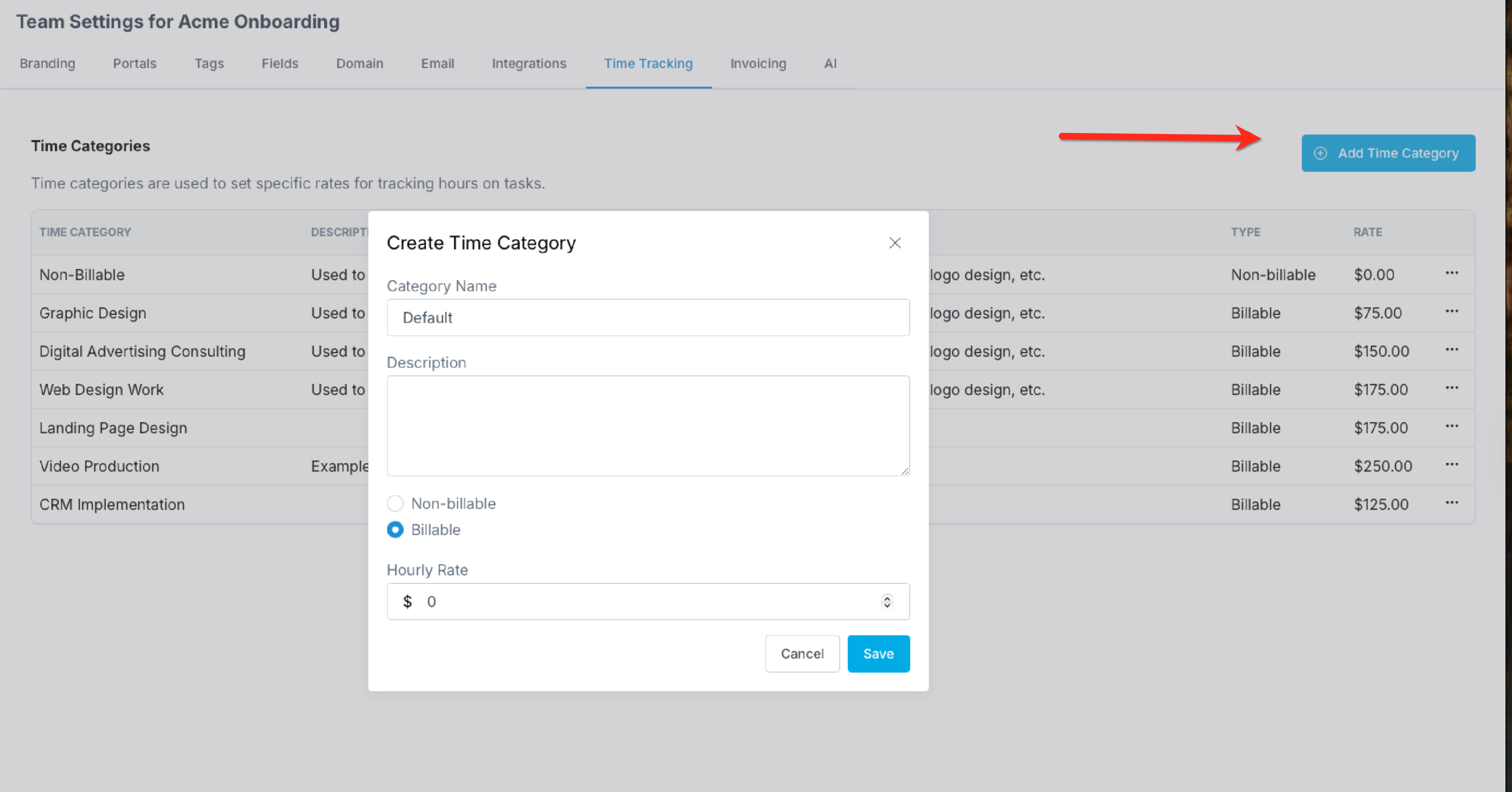The height and width of the screenshot is (792, 1512).
Task: Open options menu for Non-Billable row
Action: (x=1452, y=273)
